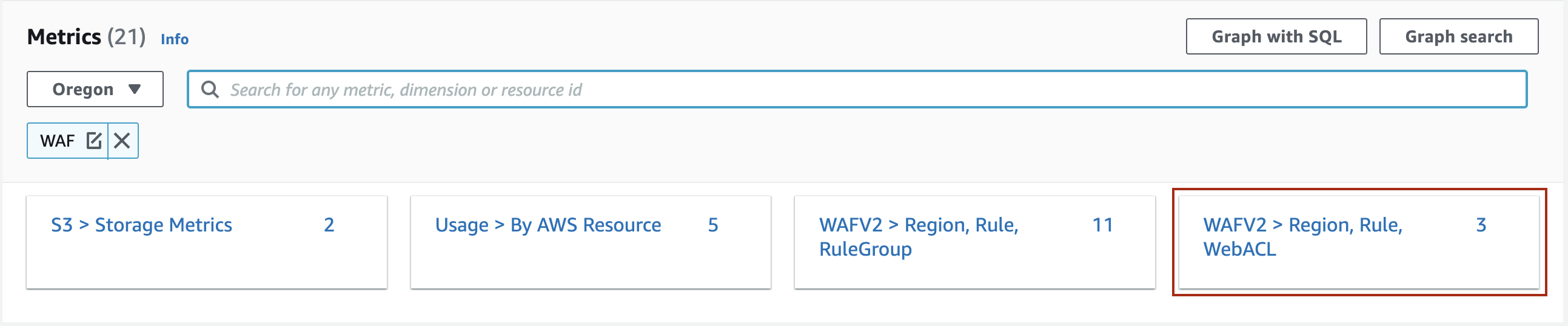This screenshot has width=1568, height=326.
Task: Focus the metric search input field
Action: pyautogui.click(x=857, y=90)
